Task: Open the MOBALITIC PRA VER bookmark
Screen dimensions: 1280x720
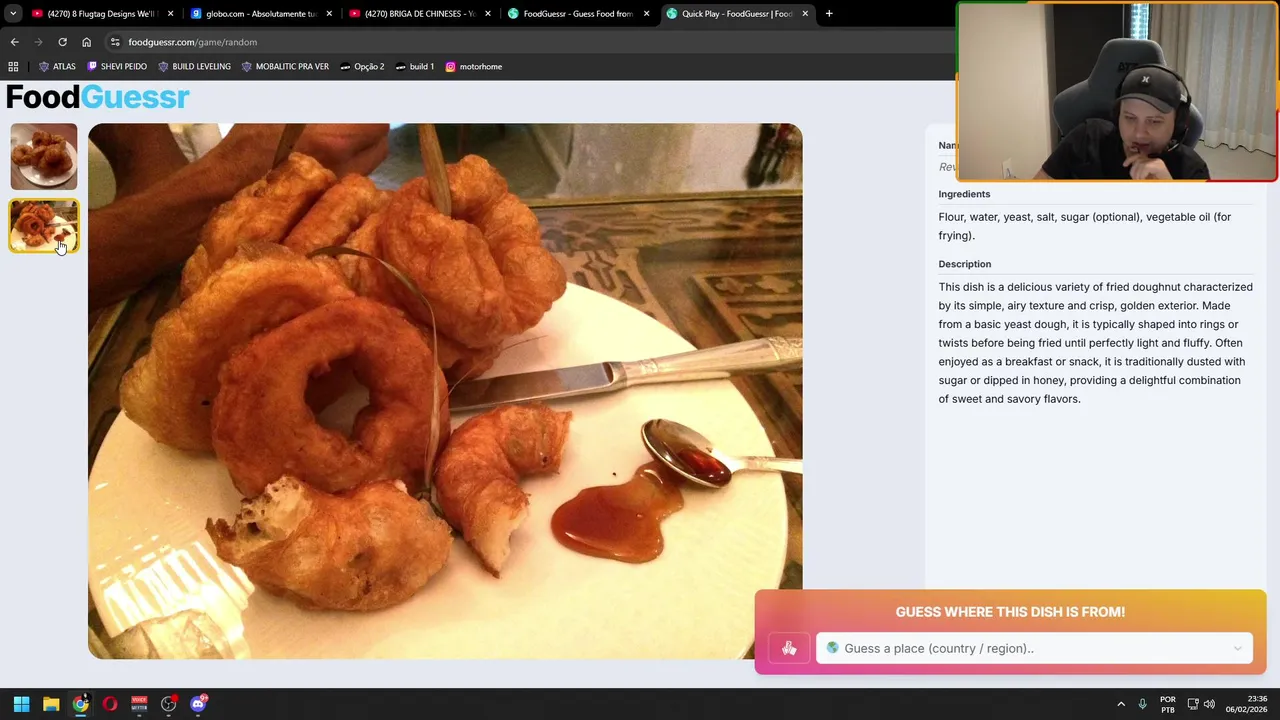Action: (284, 66)
